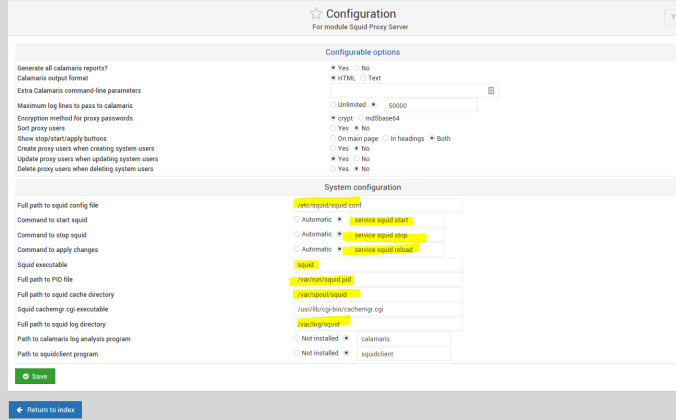Click the 'Encryption method for proxy passwords' label

tap(75, 118)
